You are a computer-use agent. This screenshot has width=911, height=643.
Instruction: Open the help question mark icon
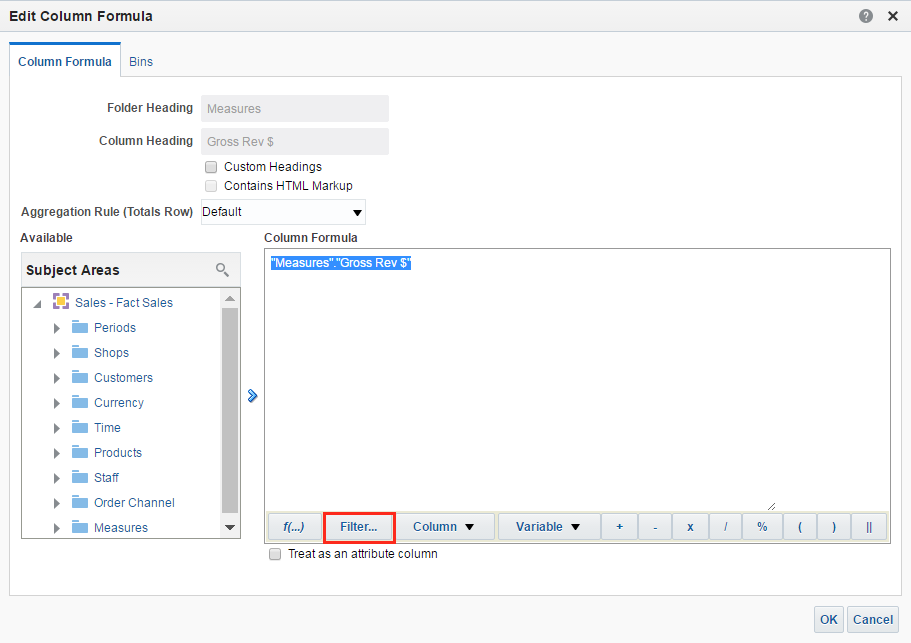[866, 17]
